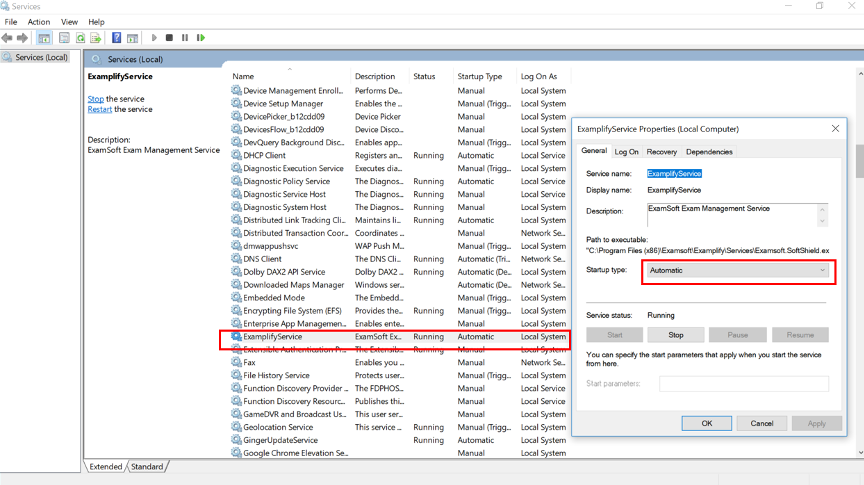Click the Restart Service toolbar icon

coord(201,37)
